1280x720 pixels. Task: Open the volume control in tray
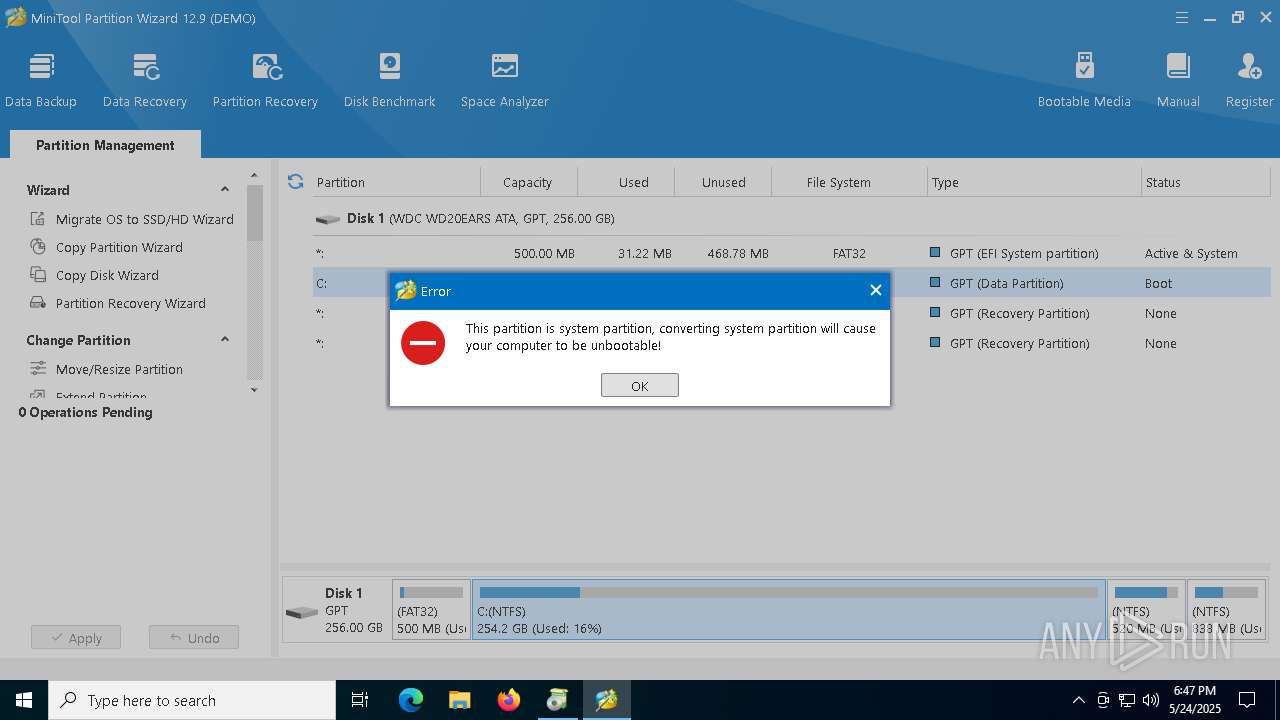1151,700
